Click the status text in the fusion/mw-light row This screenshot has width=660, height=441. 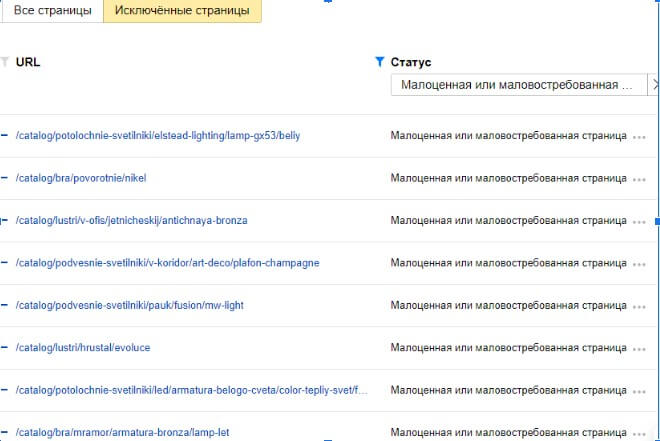508,305
